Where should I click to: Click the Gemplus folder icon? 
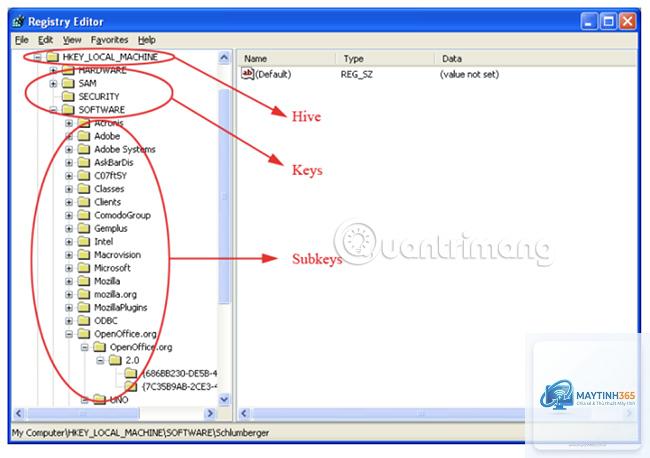(x=84, y=228)
